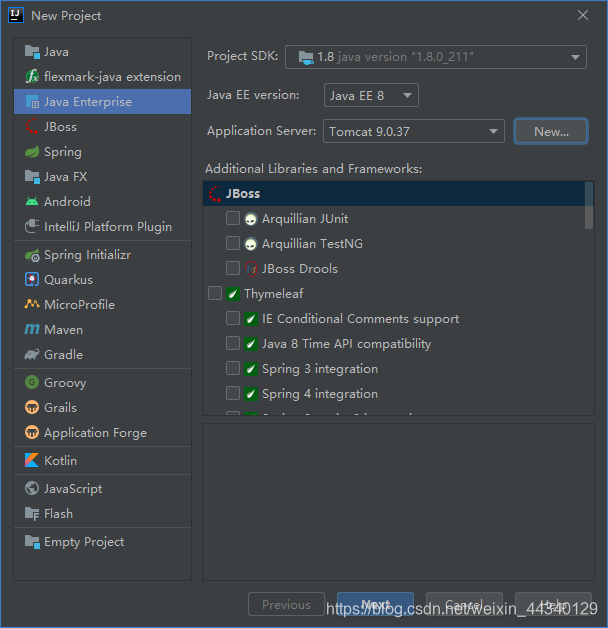This screenshot has width=608, height=628.
Task: Close the New Project dialog
Action: coord(583,15)
